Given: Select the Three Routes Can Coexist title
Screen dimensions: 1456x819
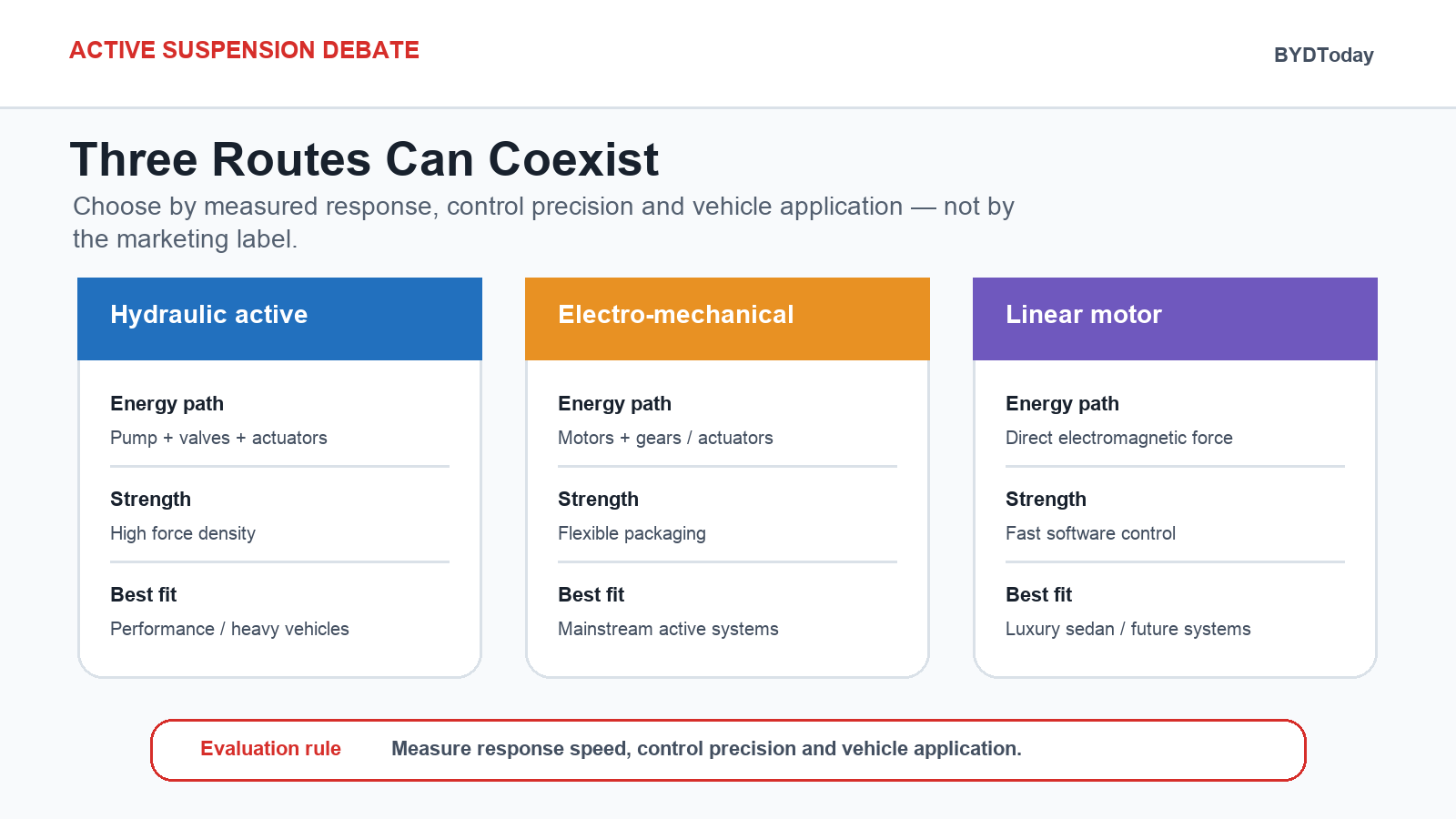Looking at the screenshot, I should click(x=364, y=159).
